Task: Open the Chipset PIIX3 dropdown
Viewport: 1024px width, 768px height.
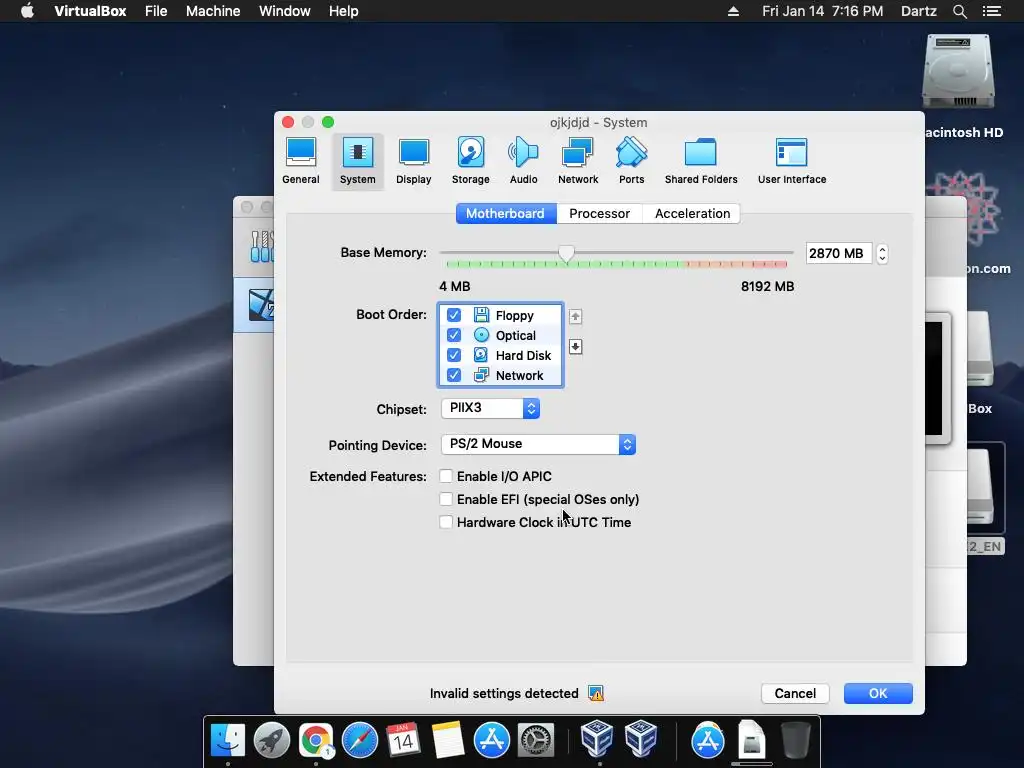Action: click(490, 408)
